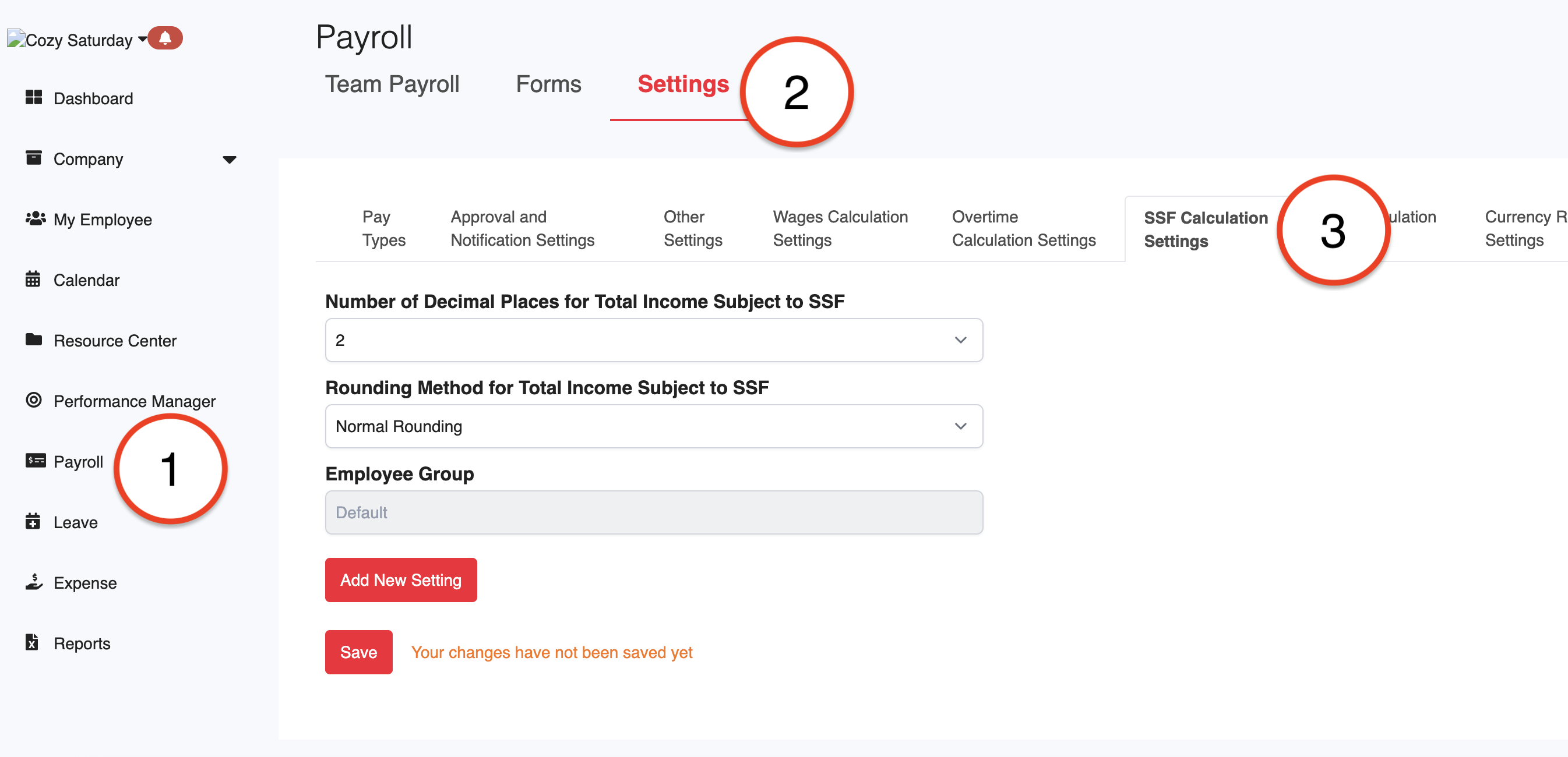Click the Resource Center folder icon
1568x757 pixels.
tap(33, 339)
